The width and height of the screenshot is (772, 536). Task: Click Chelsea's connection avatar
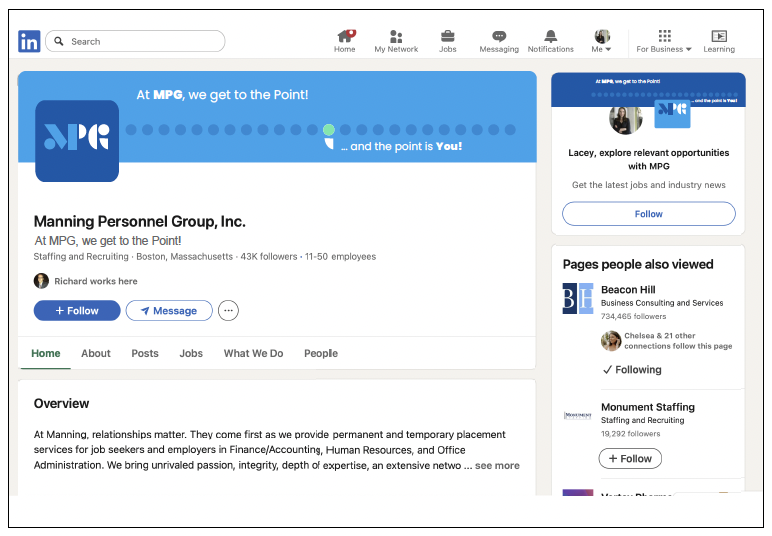coord(611,341)
